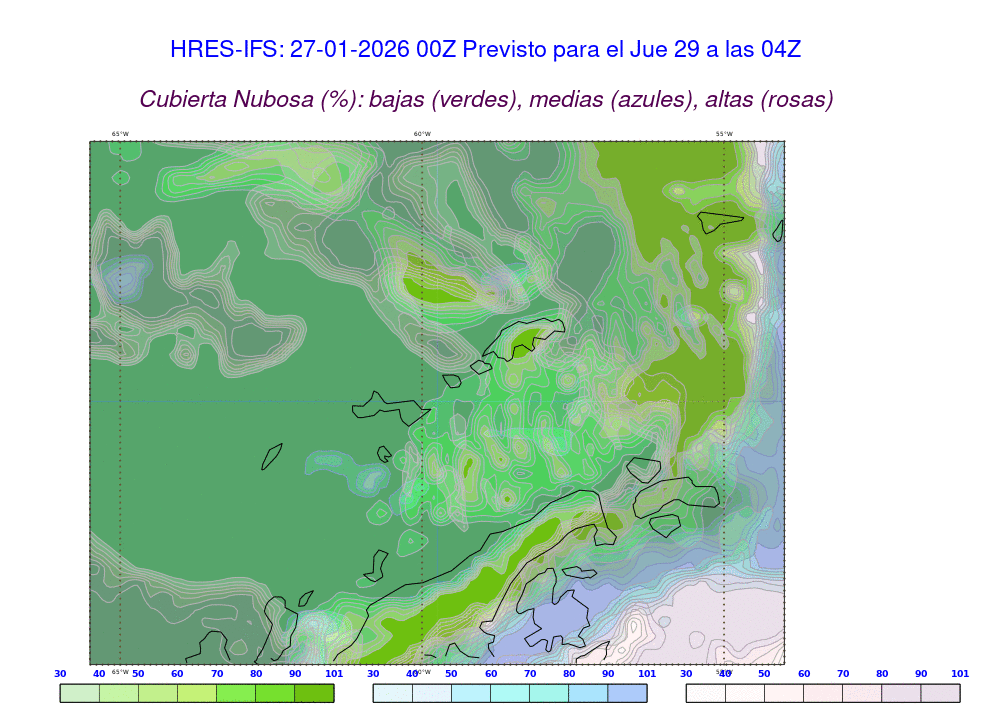
Task: Click the 55°W longitude label at top
Action: [x=723, y=134]
